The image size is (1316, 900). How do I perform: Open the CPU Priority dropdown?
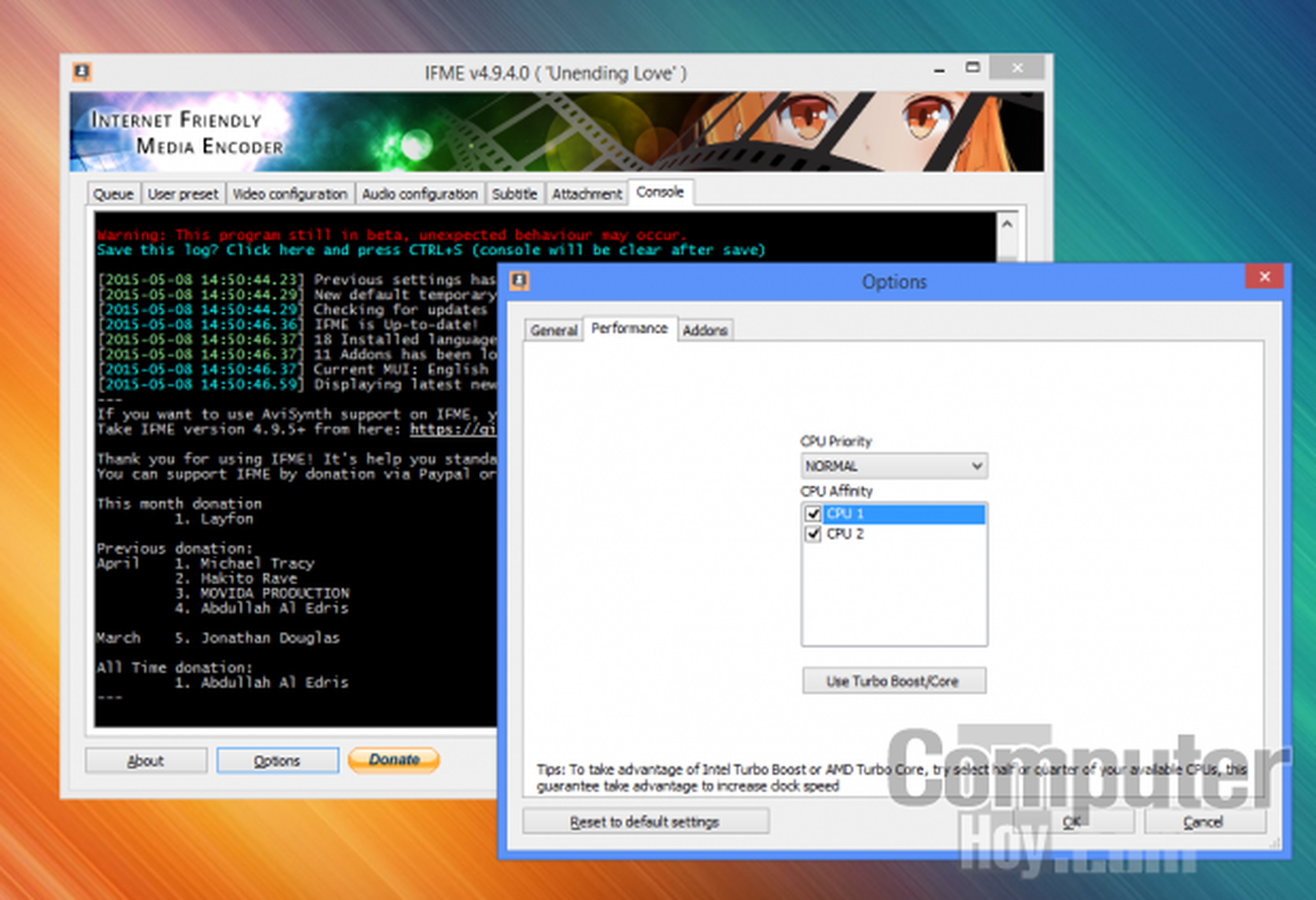pos(894,466)
